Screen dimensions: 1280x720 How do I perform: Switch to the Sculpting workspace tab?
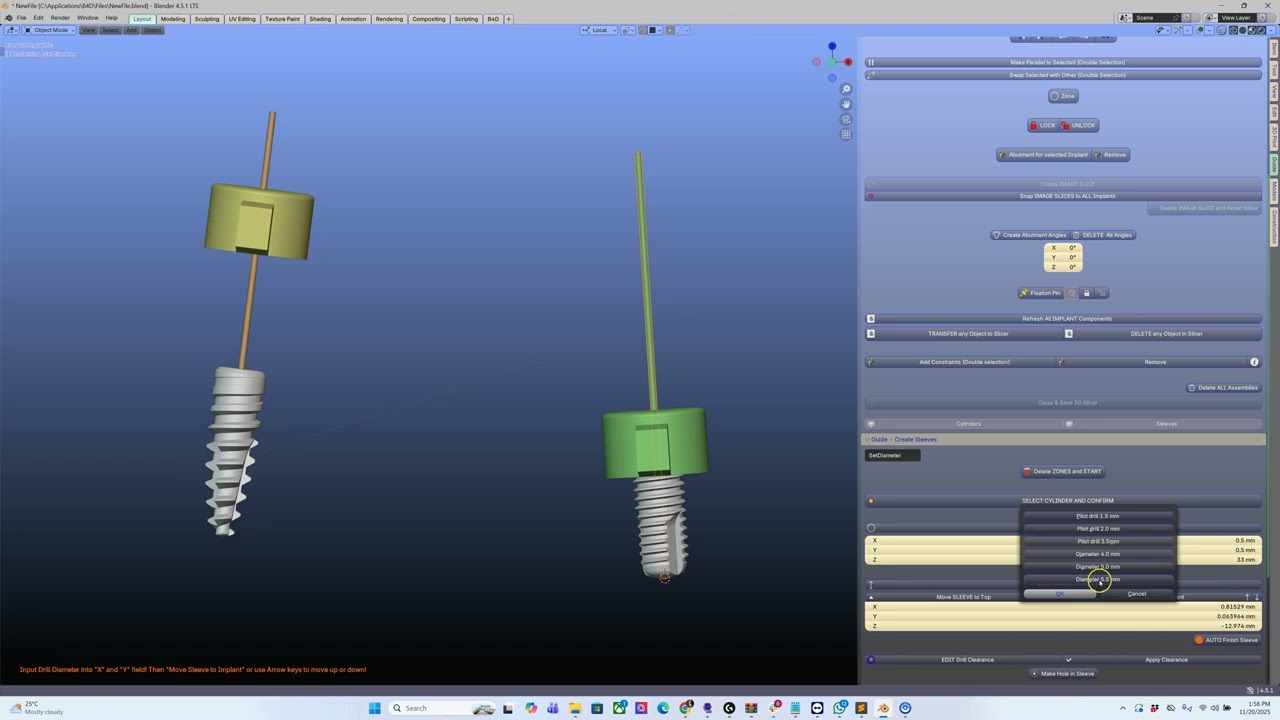click(207, 19)
